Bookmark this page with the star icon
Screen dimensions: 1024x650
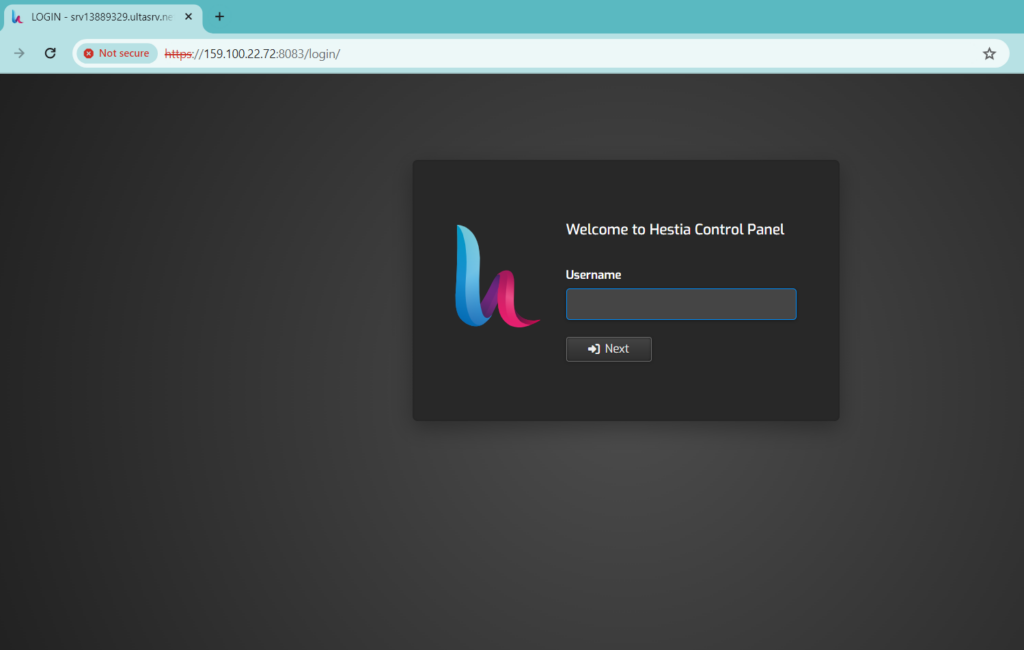tap(989, 54)
